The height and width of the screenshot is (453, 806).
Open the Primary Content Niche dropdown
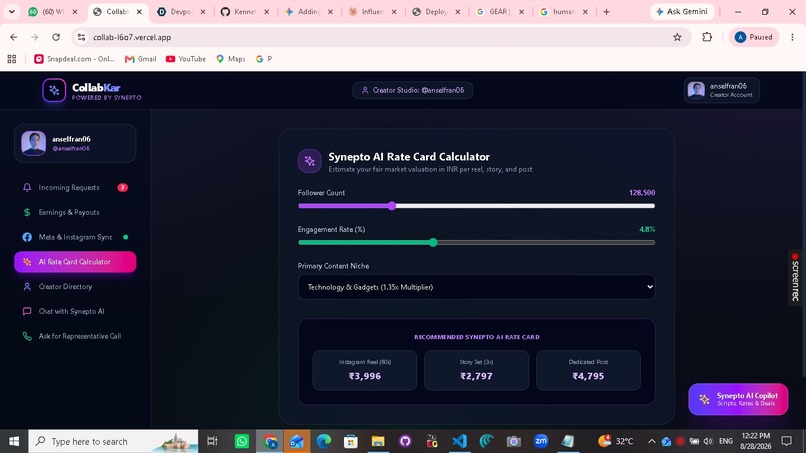point(477,287)
